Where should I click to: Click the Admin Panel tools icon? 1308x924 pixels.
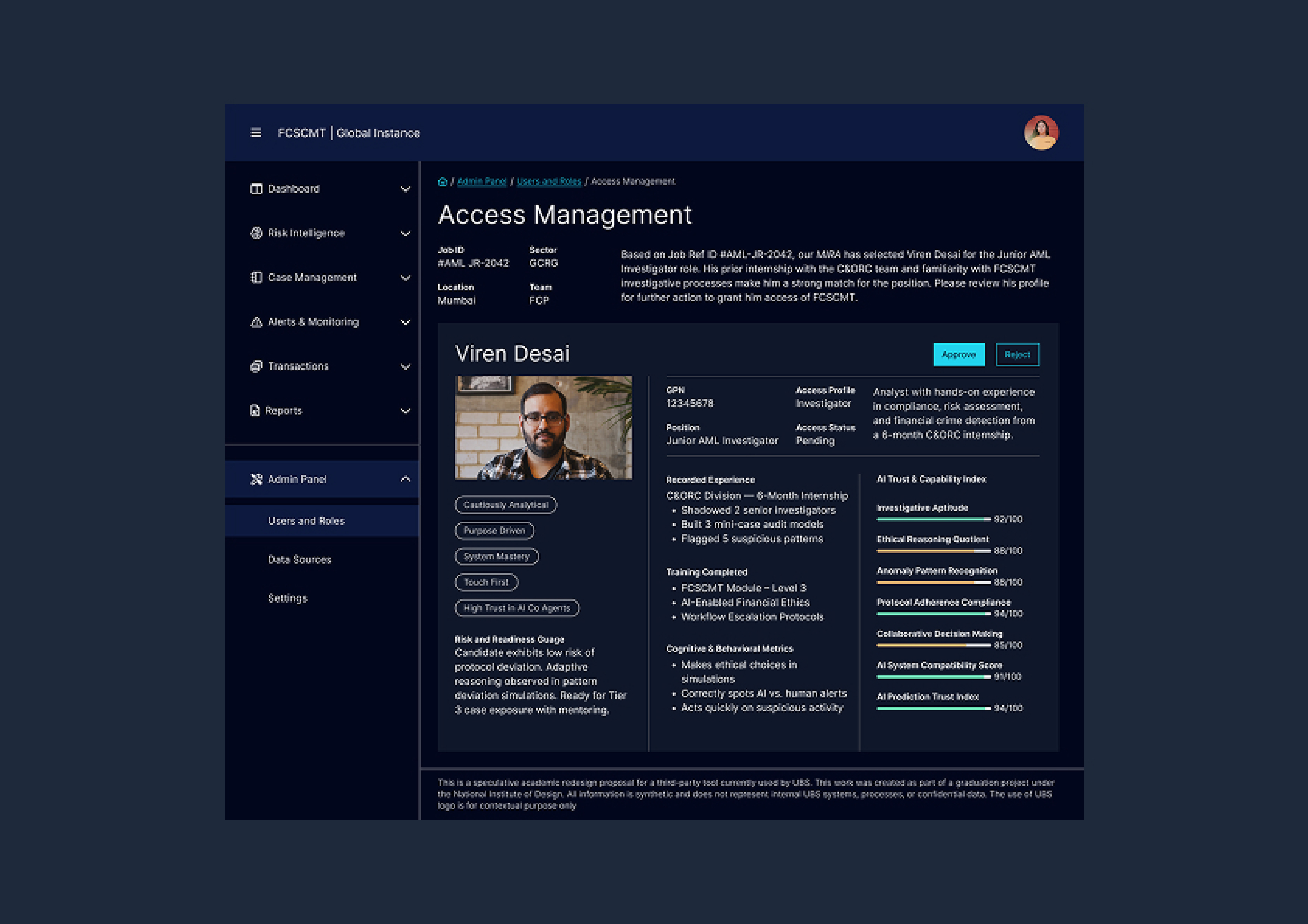point(257,479)
